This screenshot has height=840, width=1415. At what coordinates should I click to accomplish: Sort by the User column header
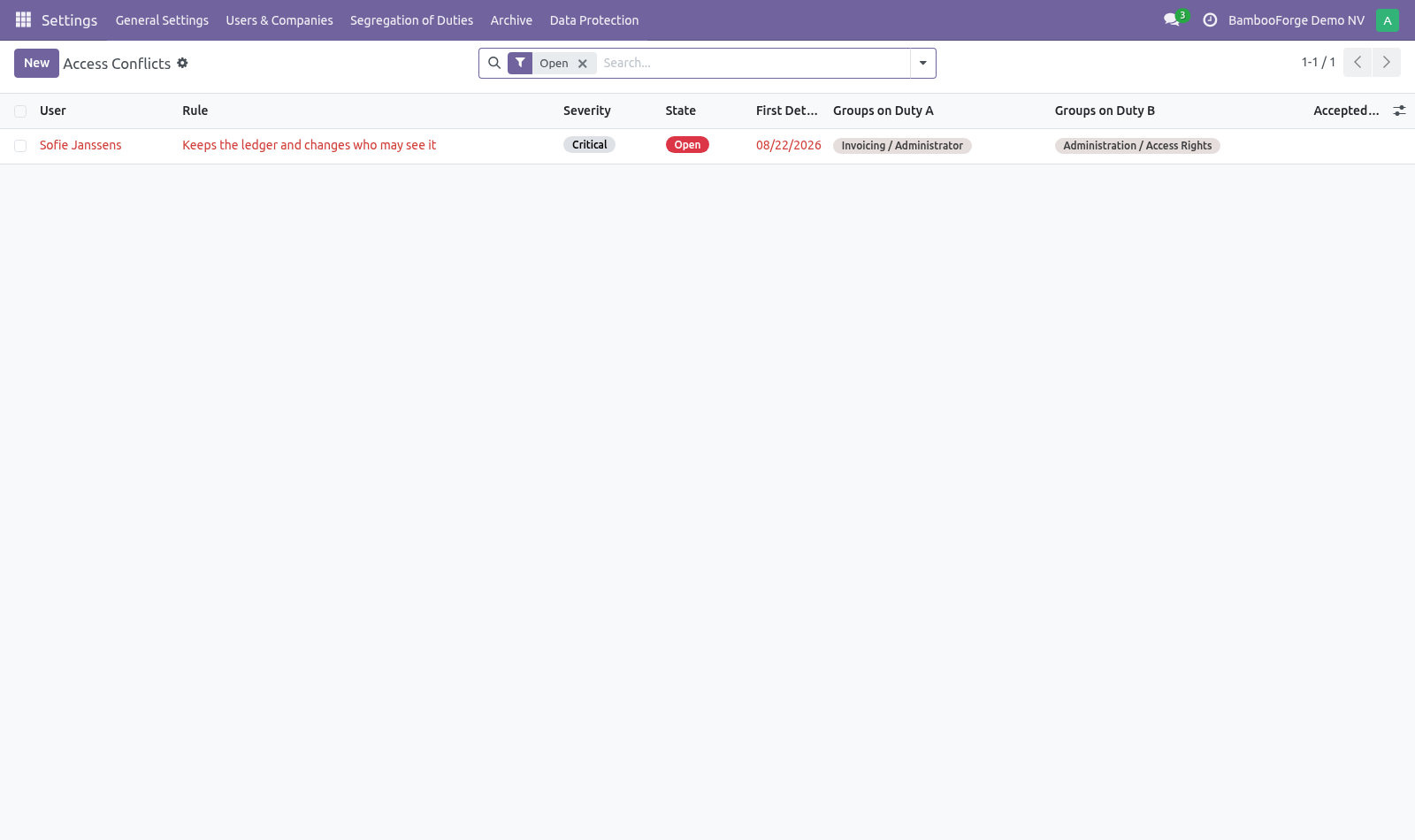53,111
